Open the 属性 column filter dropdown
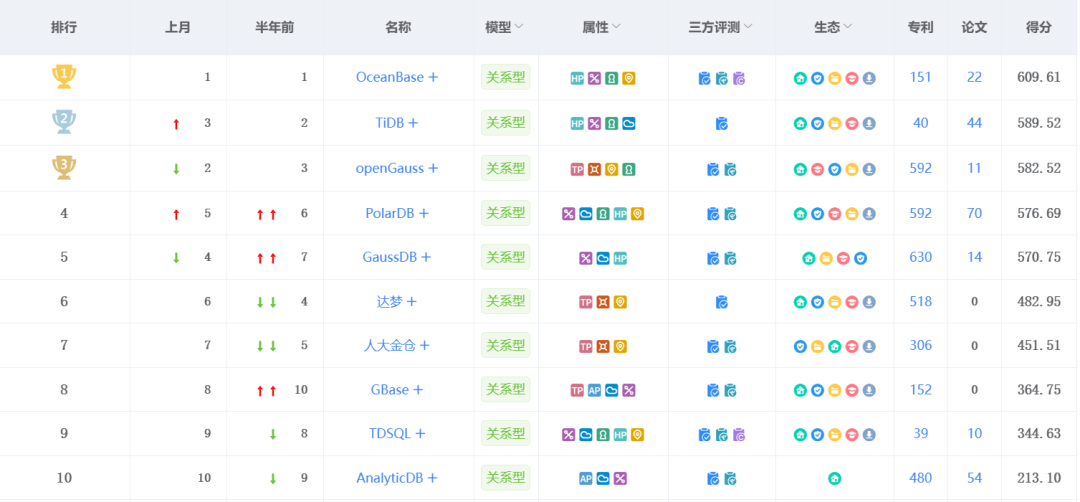 (x=616, y=27)
